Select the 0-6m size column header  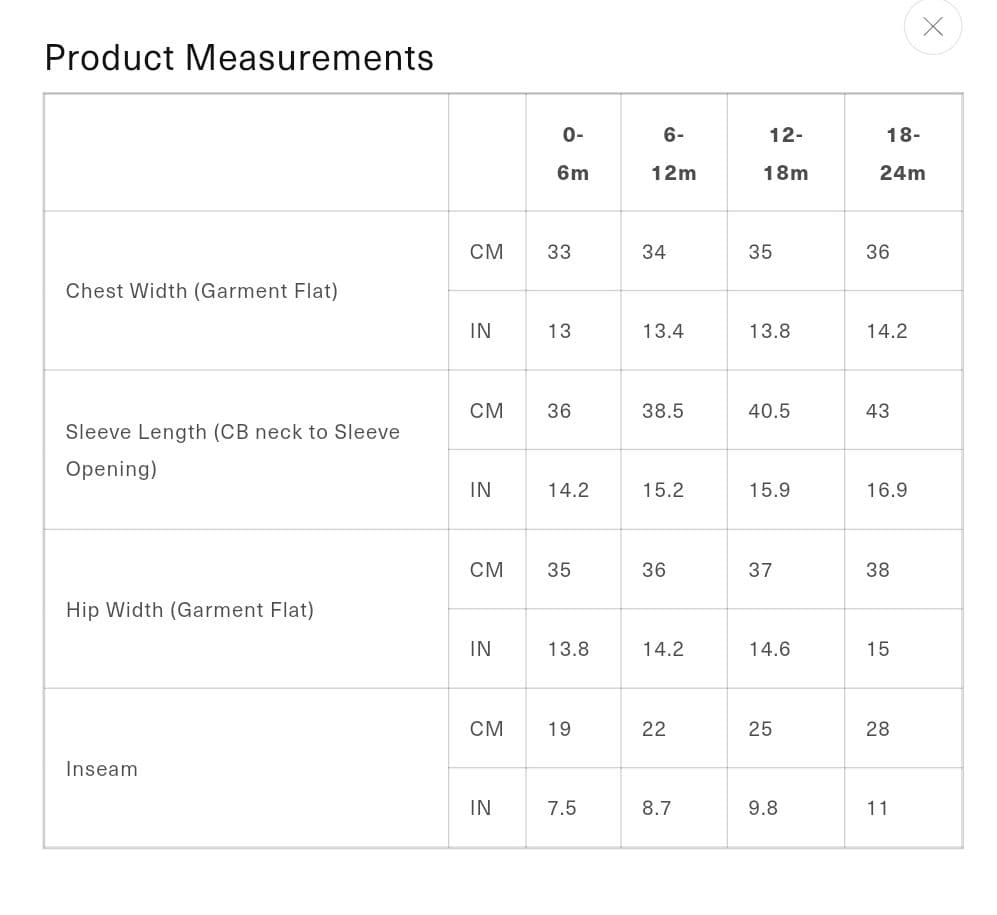(573, 153)
